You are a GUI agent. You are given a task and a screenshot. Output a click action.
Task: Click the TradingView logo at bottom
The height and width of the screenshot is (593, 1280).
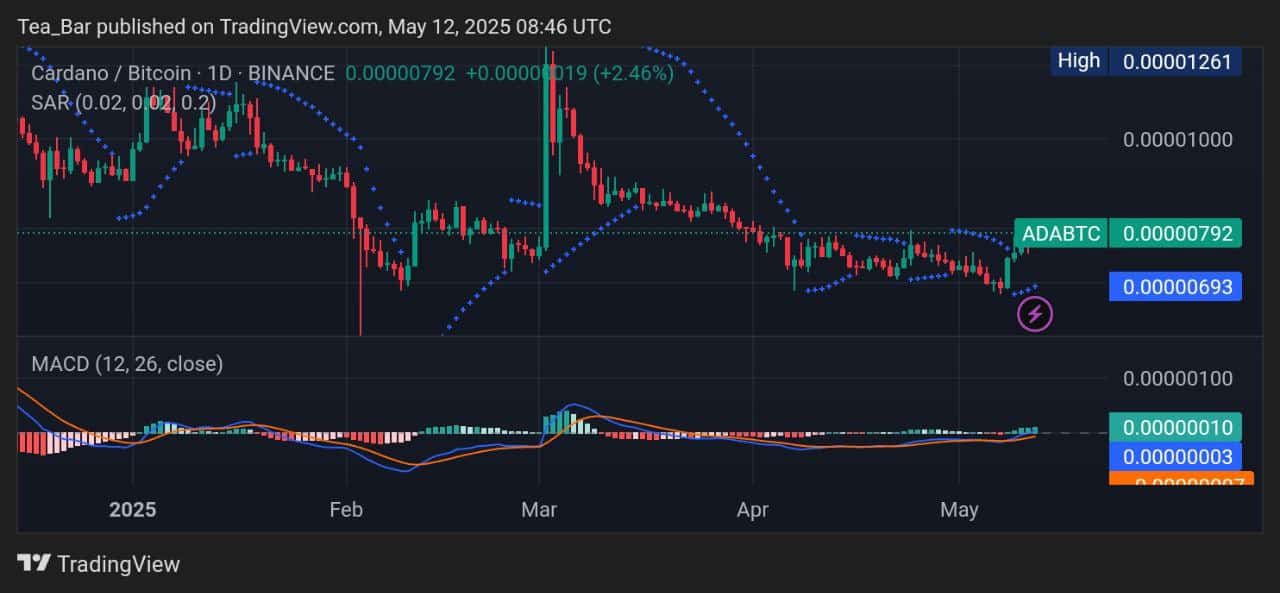point(99,564)
